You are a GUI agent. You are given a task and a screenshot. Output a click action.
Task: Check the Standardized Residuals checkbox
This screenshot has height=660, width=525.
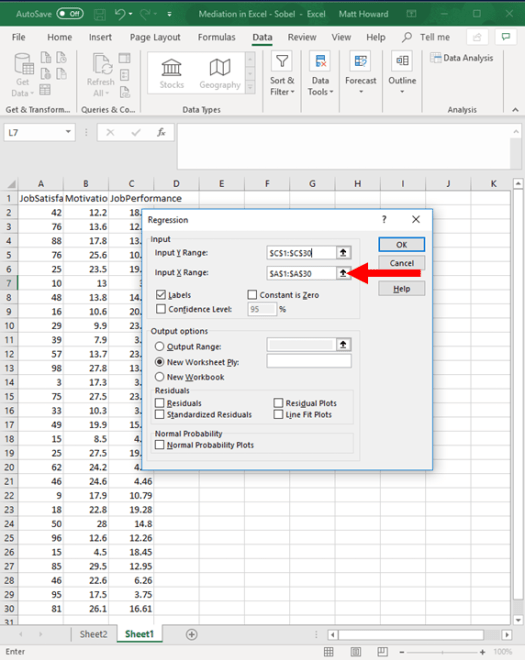tap(160, 415)
